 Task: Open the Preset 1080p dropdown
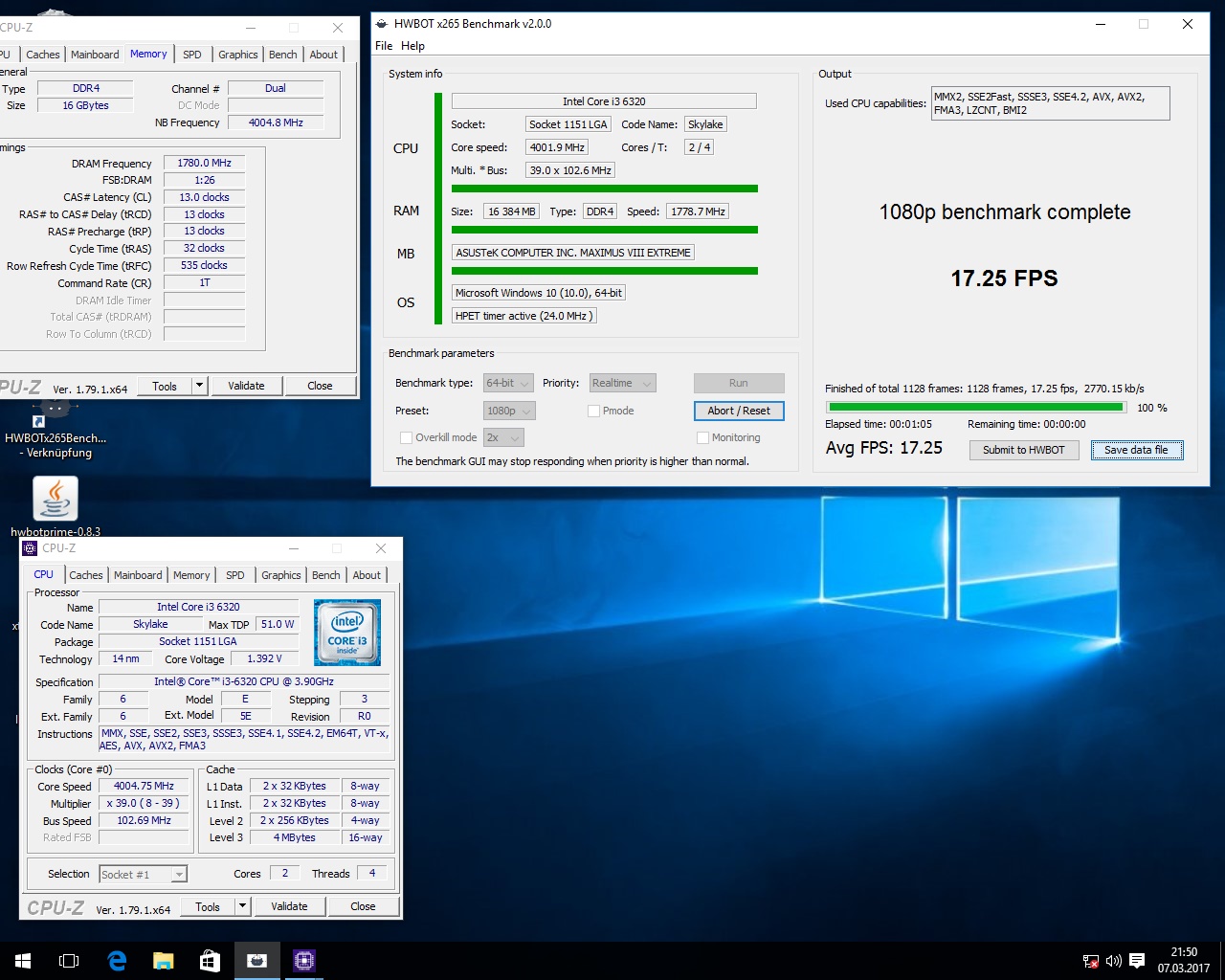click(x=509, y=411)
